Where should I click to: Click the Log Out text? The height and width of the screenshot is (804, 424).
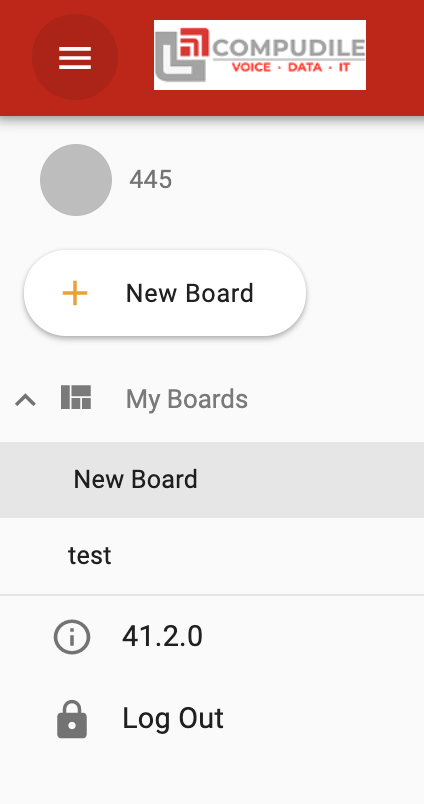[173, 718]
